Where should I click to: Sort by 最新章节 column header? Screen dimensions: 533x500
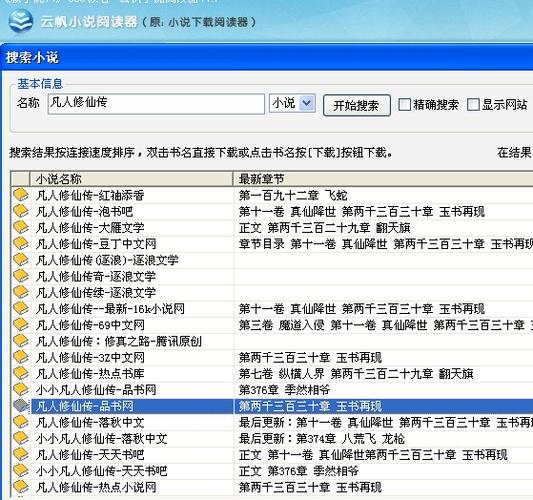383,179
